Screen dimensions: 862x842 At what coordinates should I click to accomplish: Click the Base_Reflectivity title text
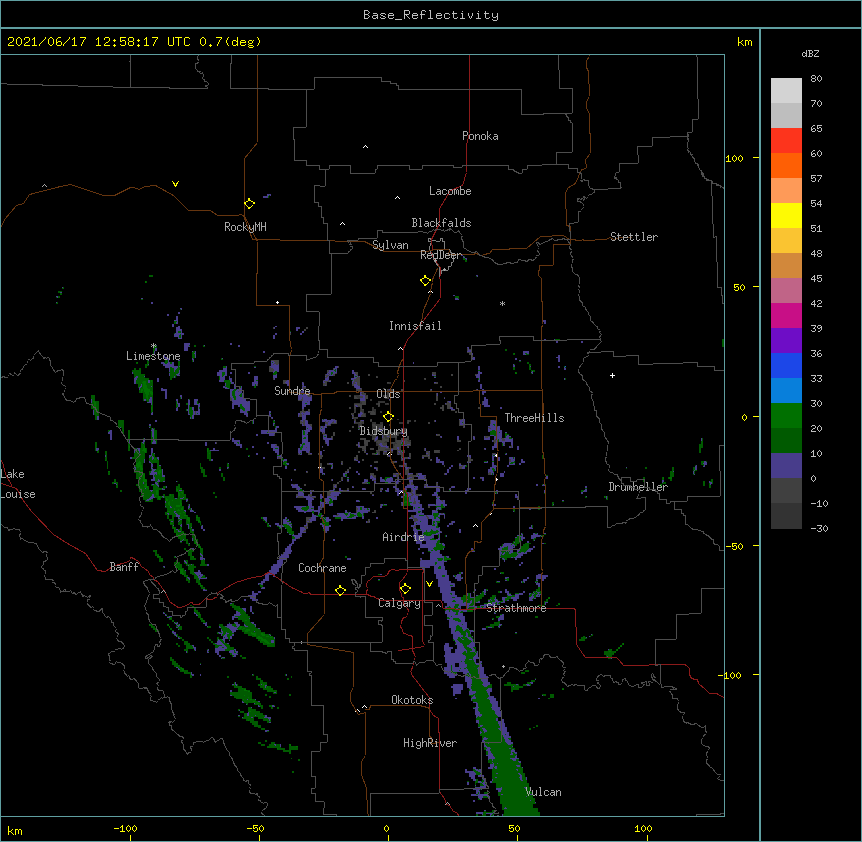click(x=431, y=15)
